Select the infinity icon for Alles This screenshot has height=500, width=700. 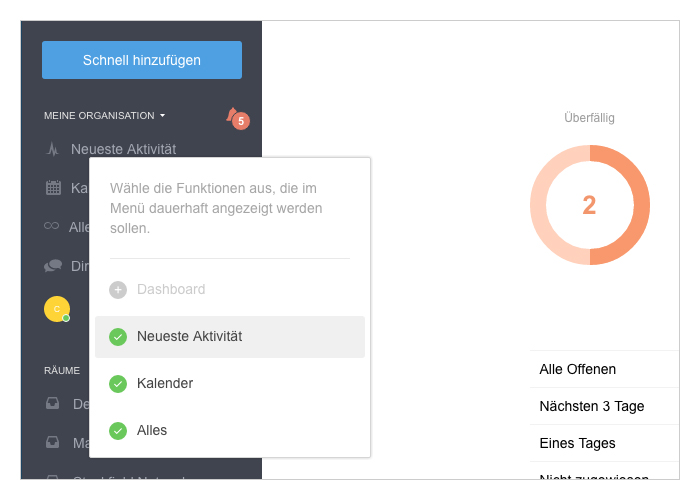(x=51, y=226)
